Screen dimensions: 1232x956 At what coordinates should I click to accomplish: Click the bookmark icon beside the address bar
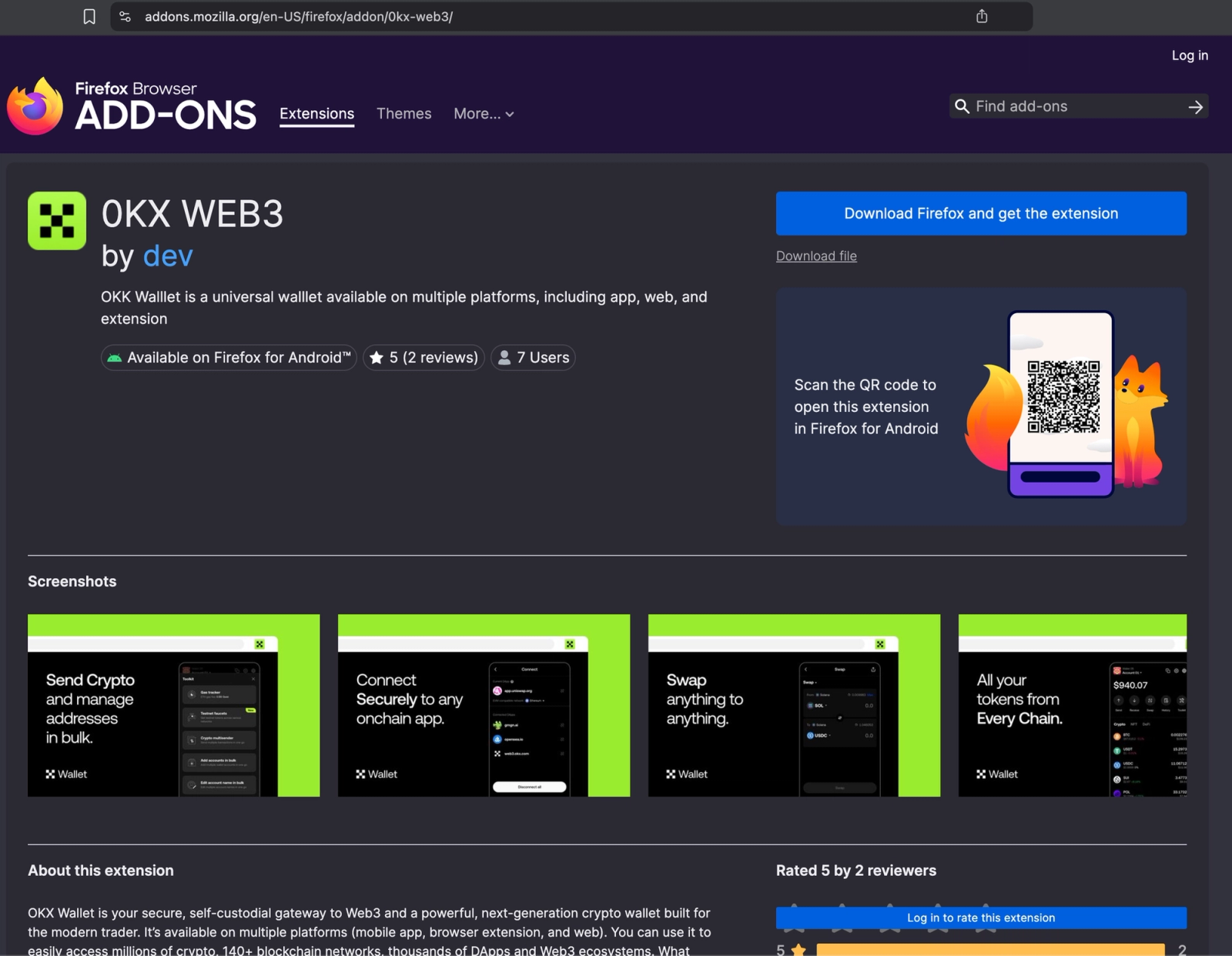pos(89,16)
